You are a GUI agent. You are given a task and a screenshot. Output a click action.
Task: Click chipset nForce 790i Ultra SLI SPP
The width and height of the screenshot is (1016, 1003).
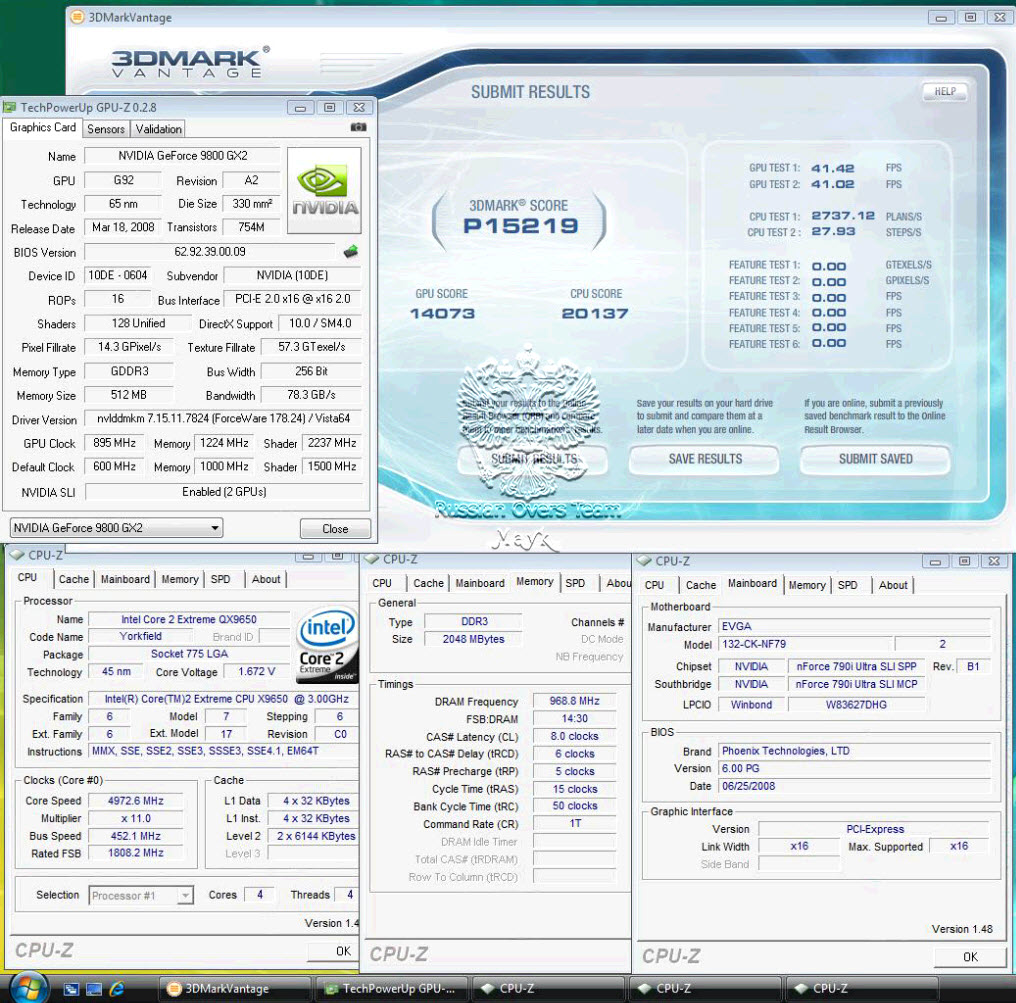pos(856,667)
